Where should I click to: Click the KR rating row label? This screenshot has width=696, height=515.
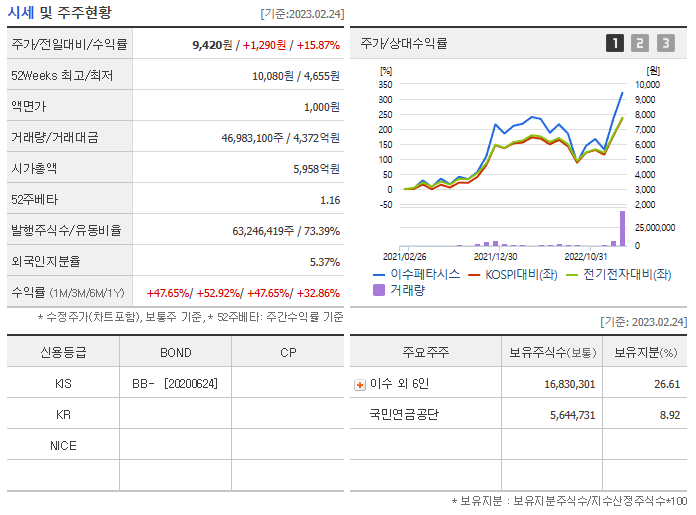[63, 415]
